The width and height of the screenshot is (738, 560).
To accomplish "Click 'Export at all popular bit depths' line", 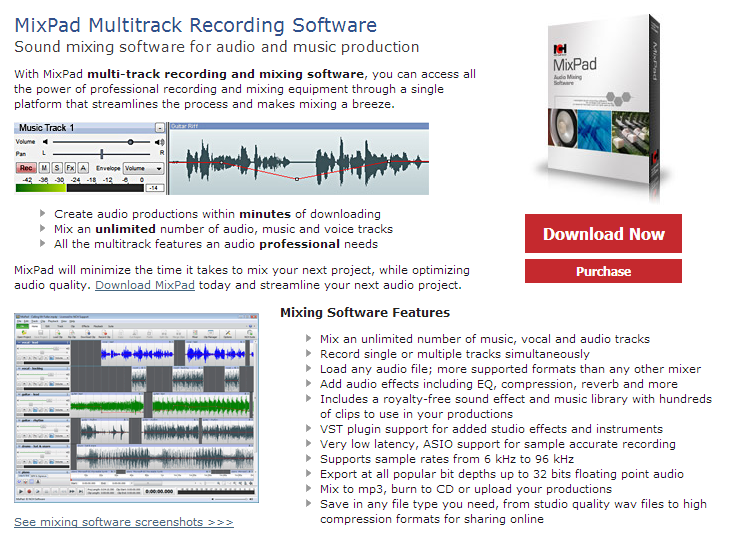I will point(502,474).
